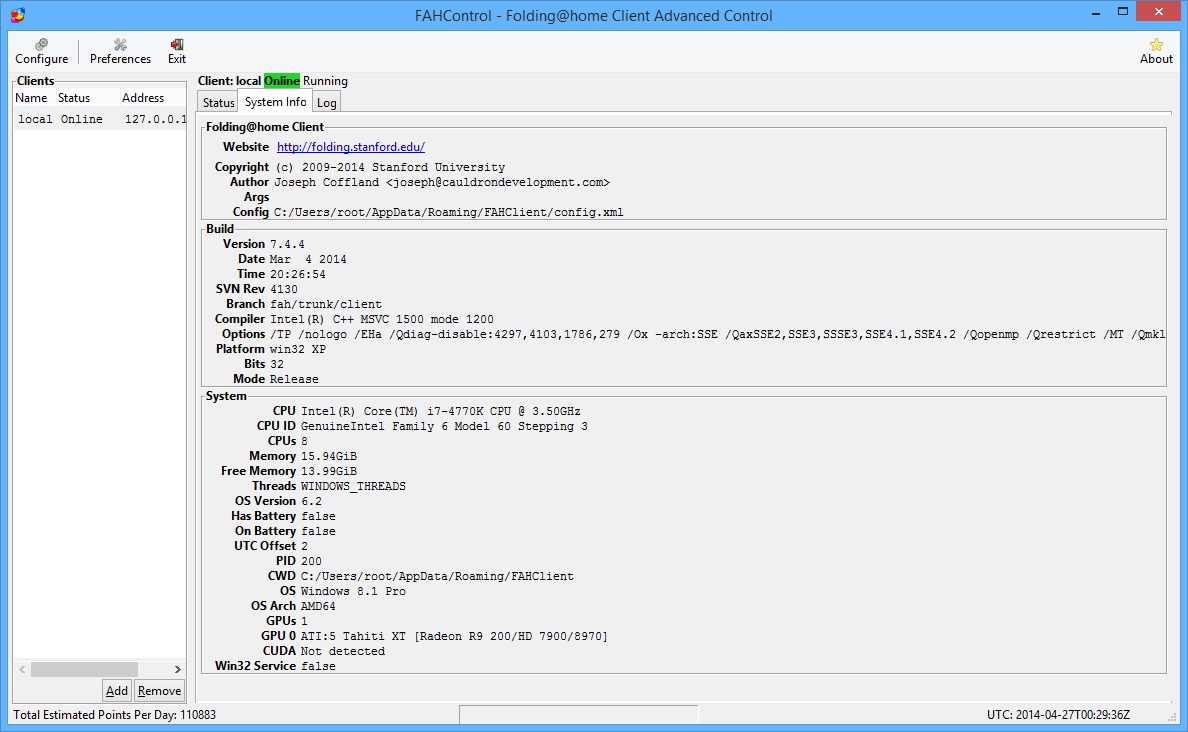This screenshot has height=732, width=1188.
Task: Click the Address column header
Action: pyautogui.click(x=143, y=98)
